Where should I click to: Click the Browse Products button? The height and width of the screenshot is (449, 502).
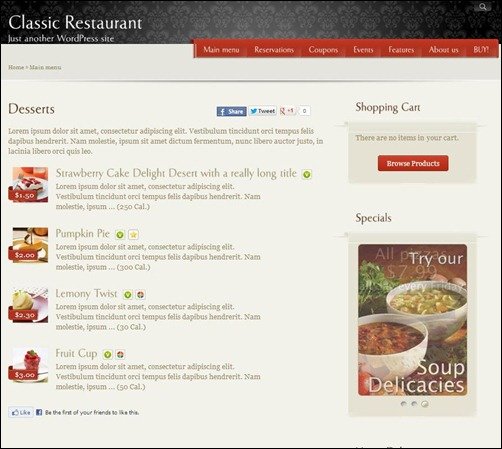point(413,163)
